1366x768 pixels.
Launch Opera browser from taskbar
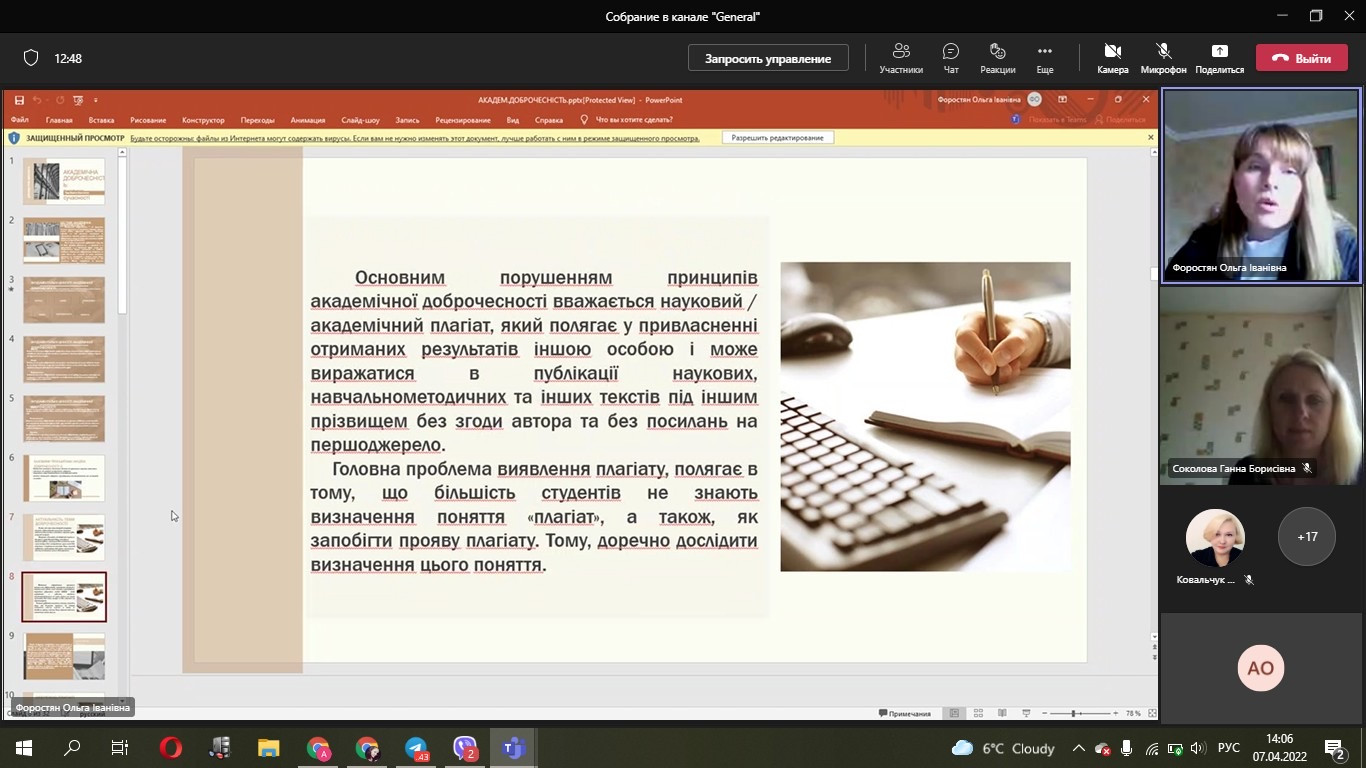click(171, 748)
